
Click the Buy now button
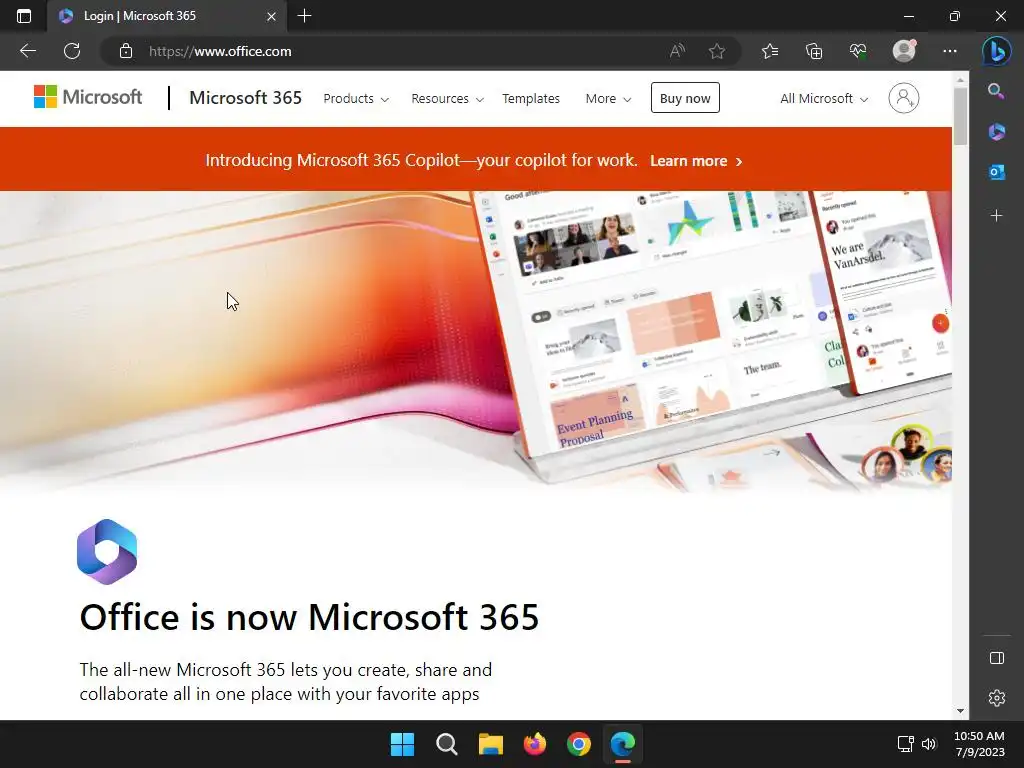point(685,98)
